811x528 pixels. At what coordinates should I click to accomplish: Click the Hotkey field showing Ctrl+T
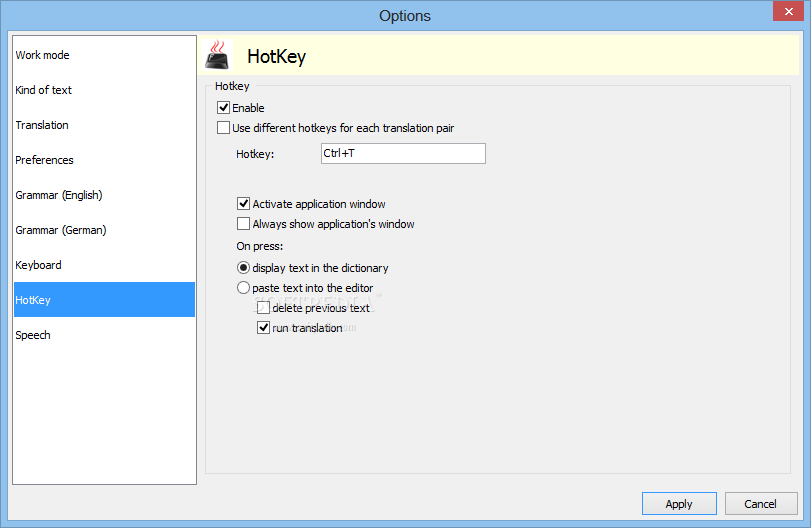[x=403, y=154]
